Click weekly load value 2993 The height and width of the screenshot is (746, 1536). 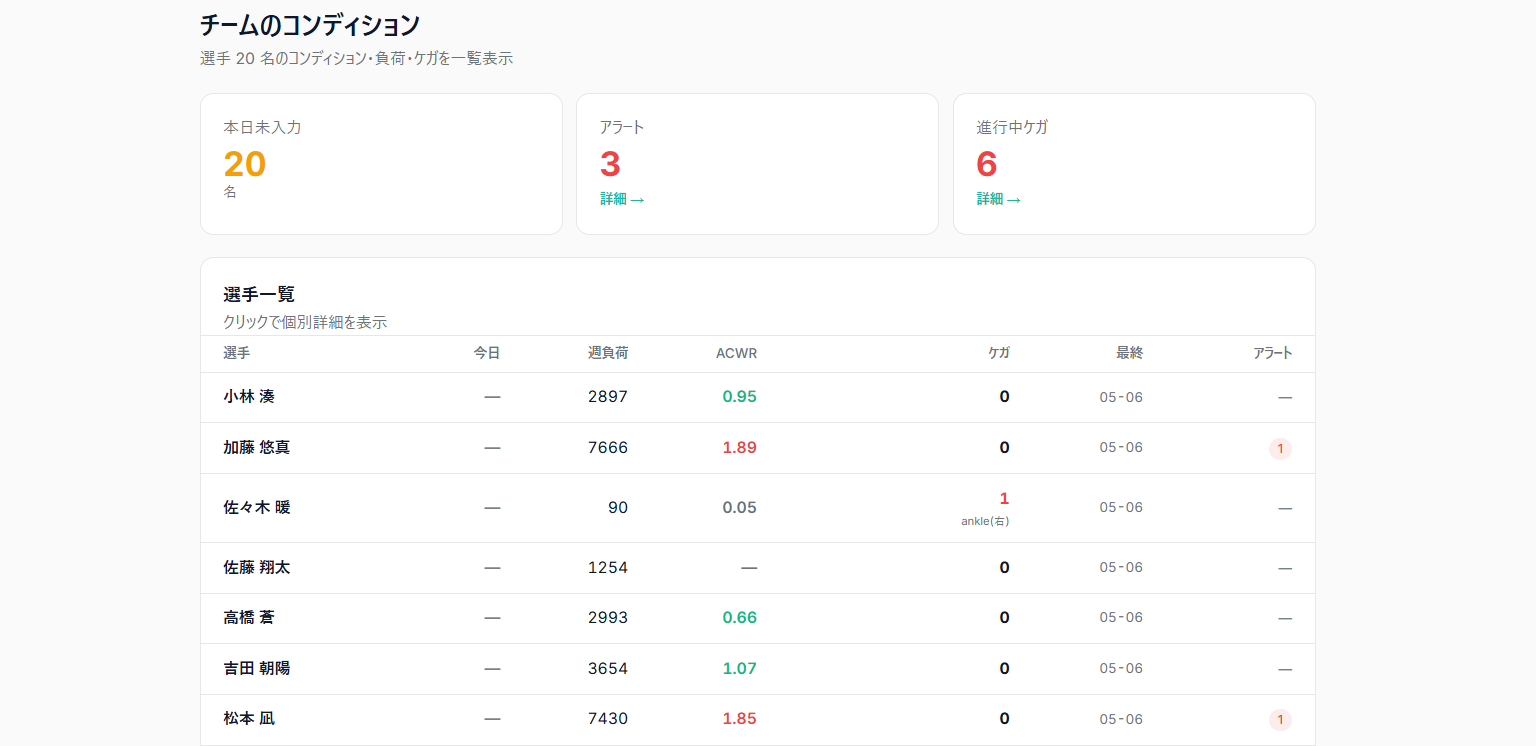608,618
